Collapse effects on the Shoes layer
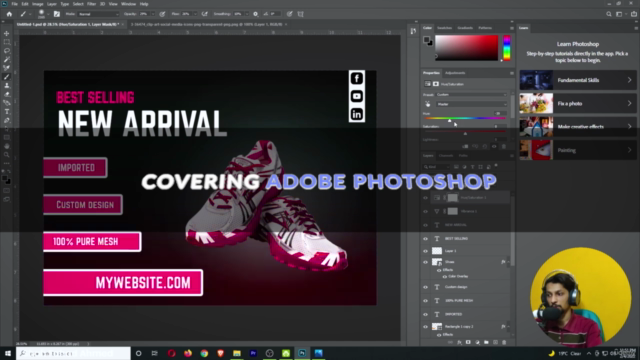 [508, 262]
